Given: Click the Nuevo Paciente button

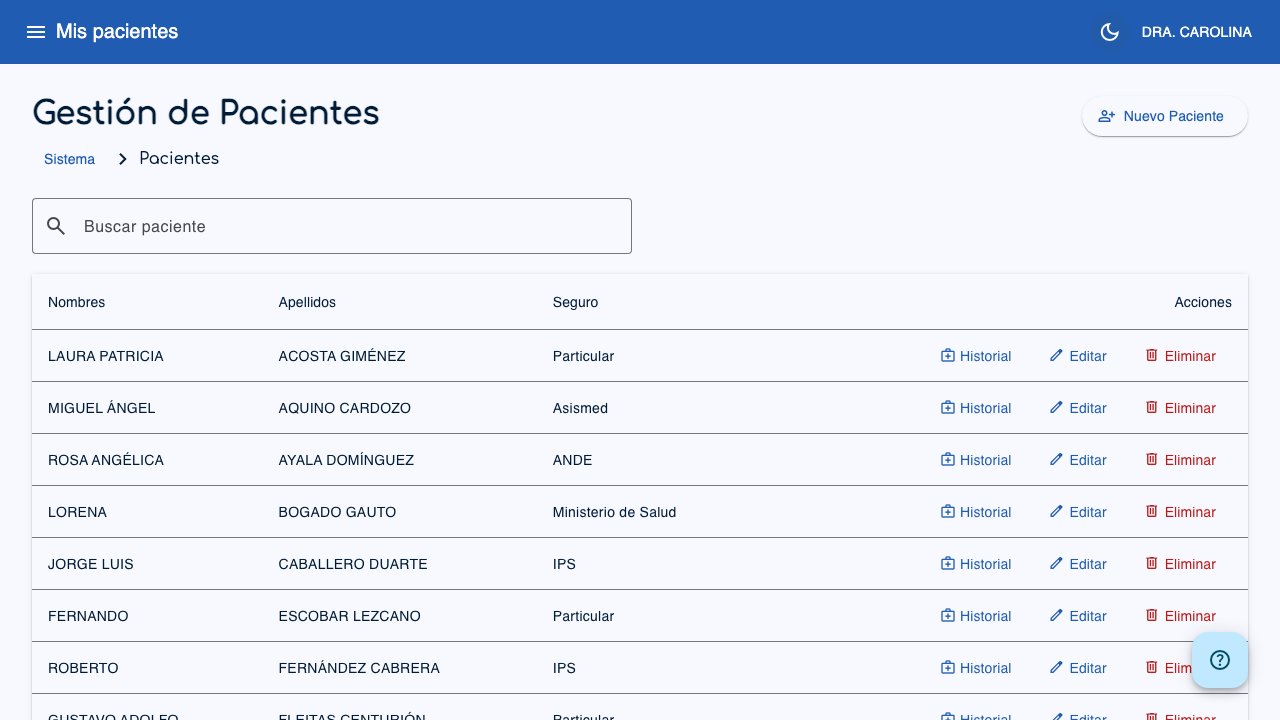Looking at the screenshot, I should point(1164,116).
